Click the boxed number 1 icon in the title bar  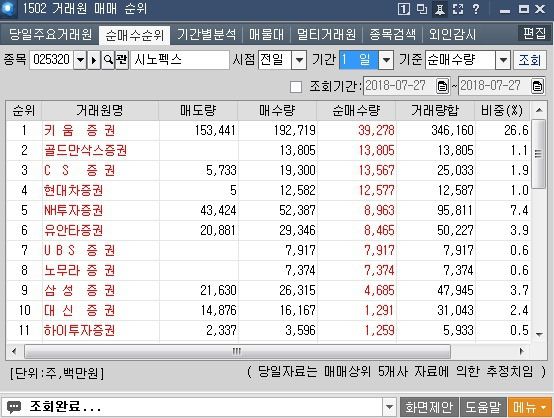(404, 9)
